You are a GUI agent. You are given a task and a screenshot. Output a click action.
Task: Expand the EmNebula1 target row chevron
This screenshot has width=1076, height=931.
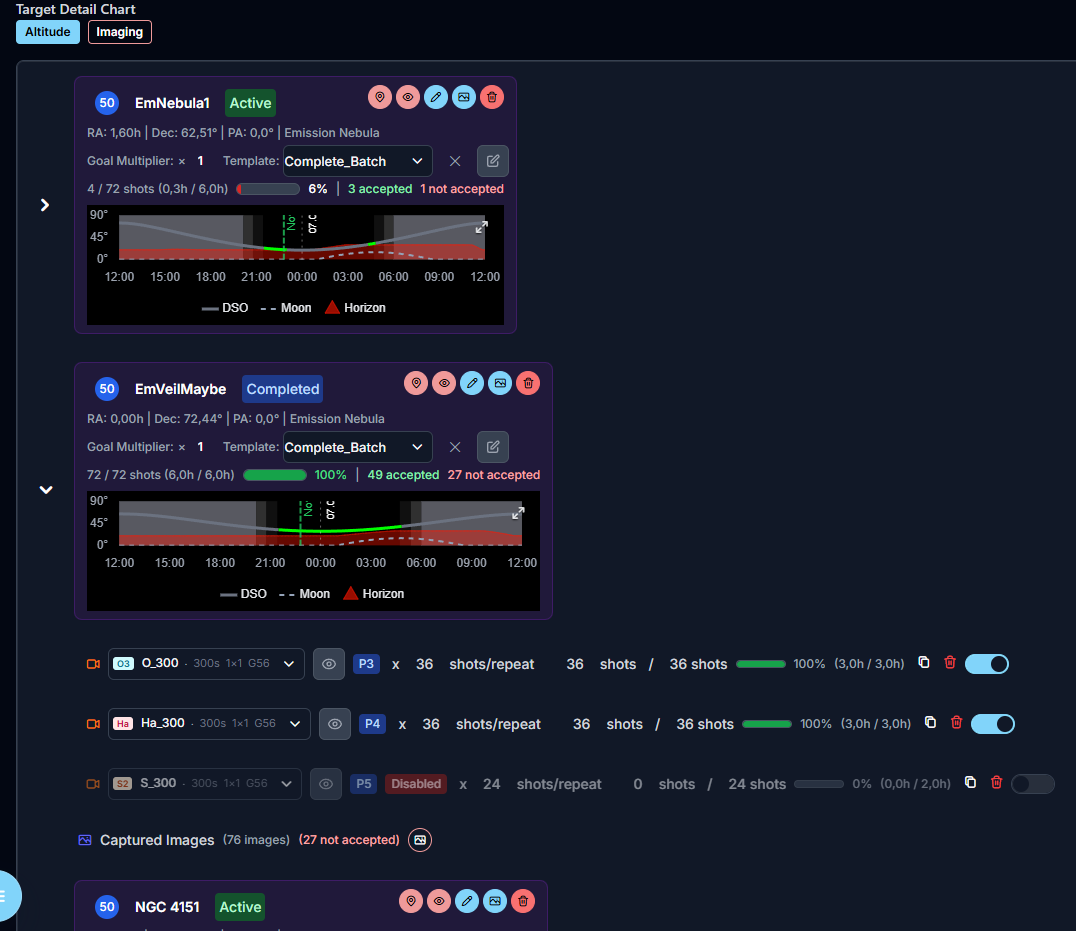click(x=45, y=205)
